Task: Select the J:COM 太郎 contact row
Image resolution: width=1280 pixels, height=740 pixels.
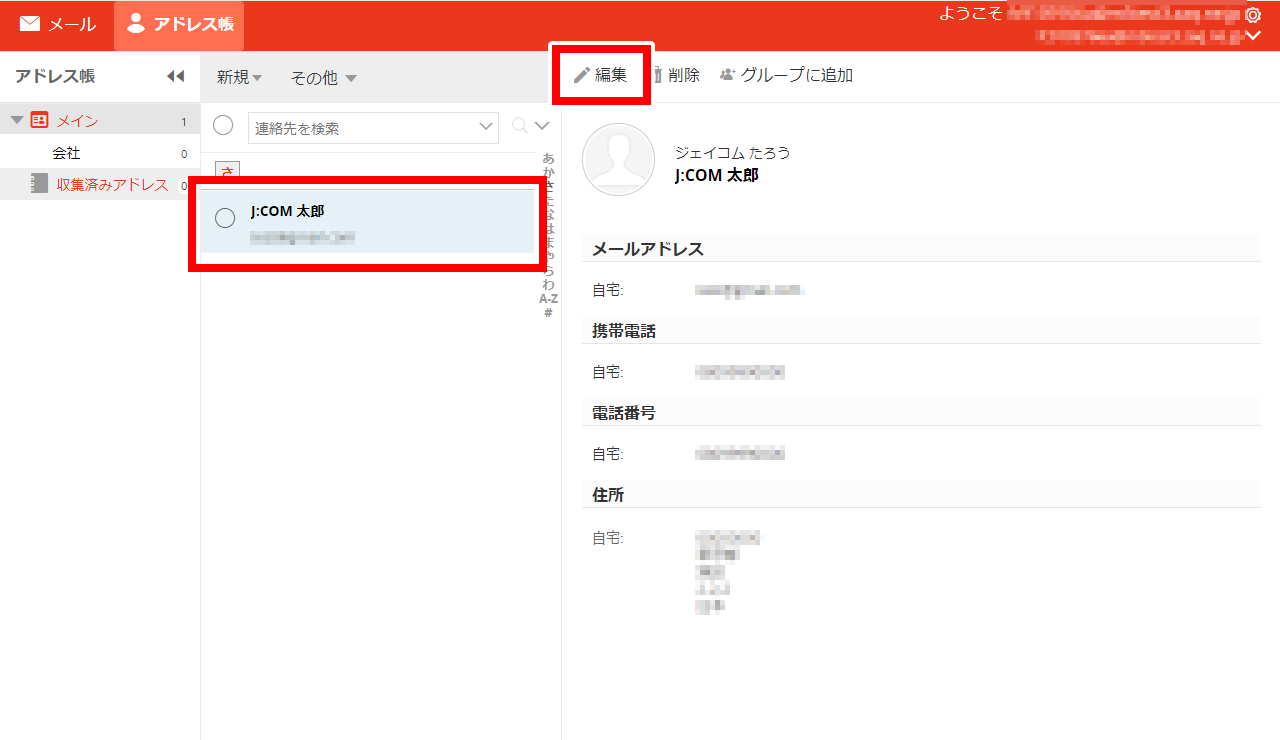Action: [367, 222]
